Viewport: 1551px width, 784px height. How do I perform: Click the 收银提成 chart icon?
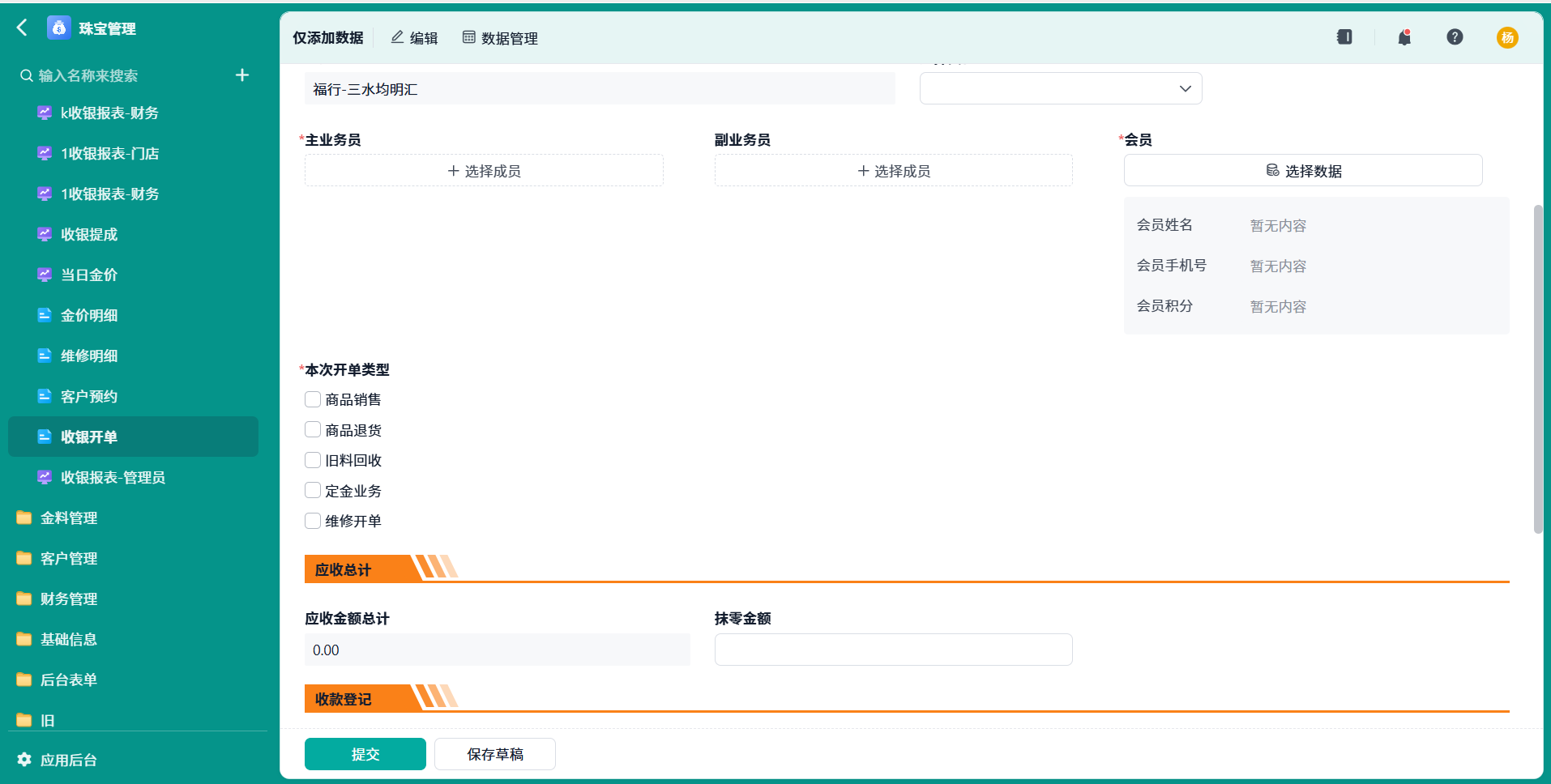(45, 234)
